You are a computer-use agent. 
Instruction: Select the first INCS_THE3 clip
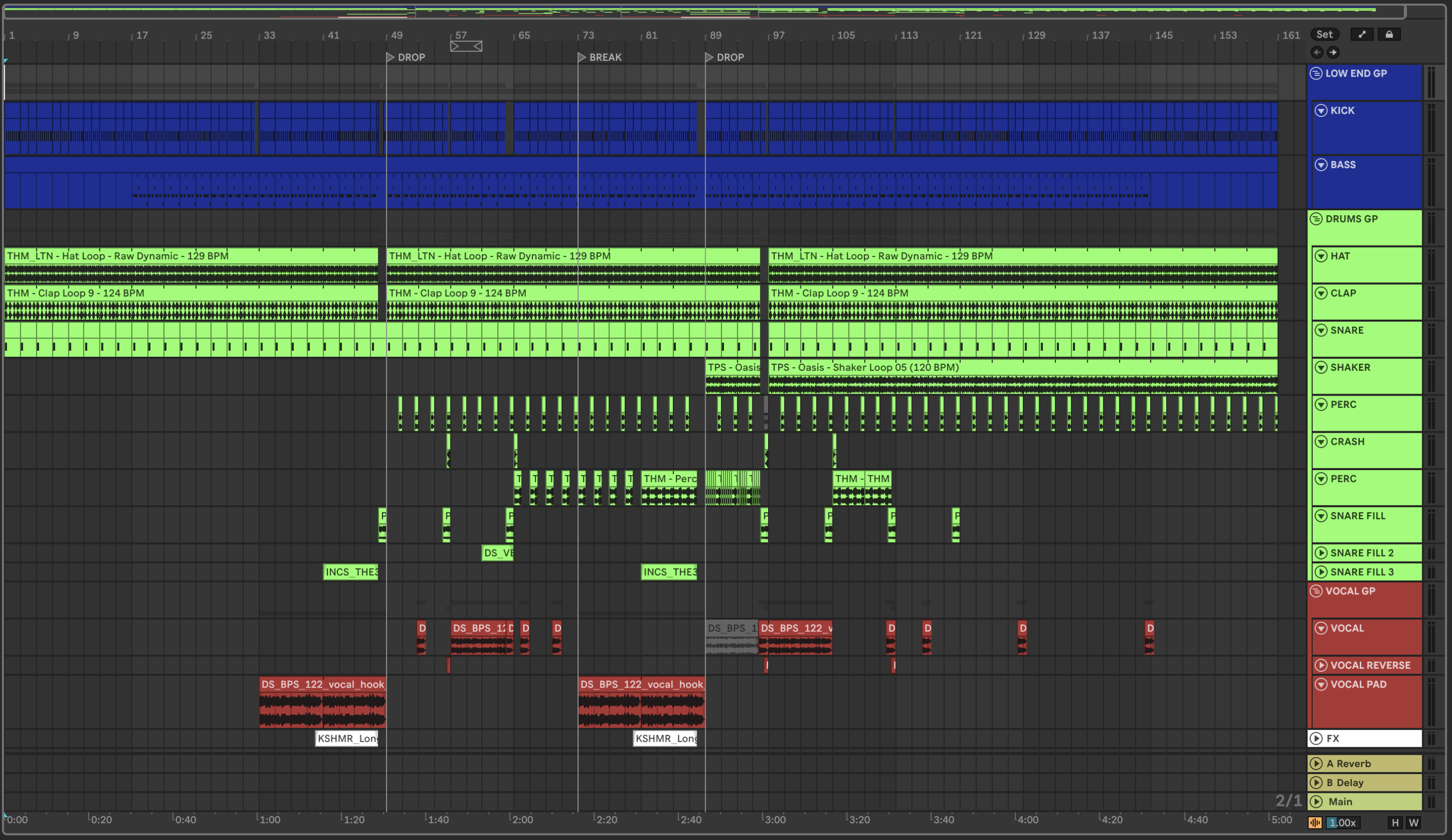click(350, 572)
